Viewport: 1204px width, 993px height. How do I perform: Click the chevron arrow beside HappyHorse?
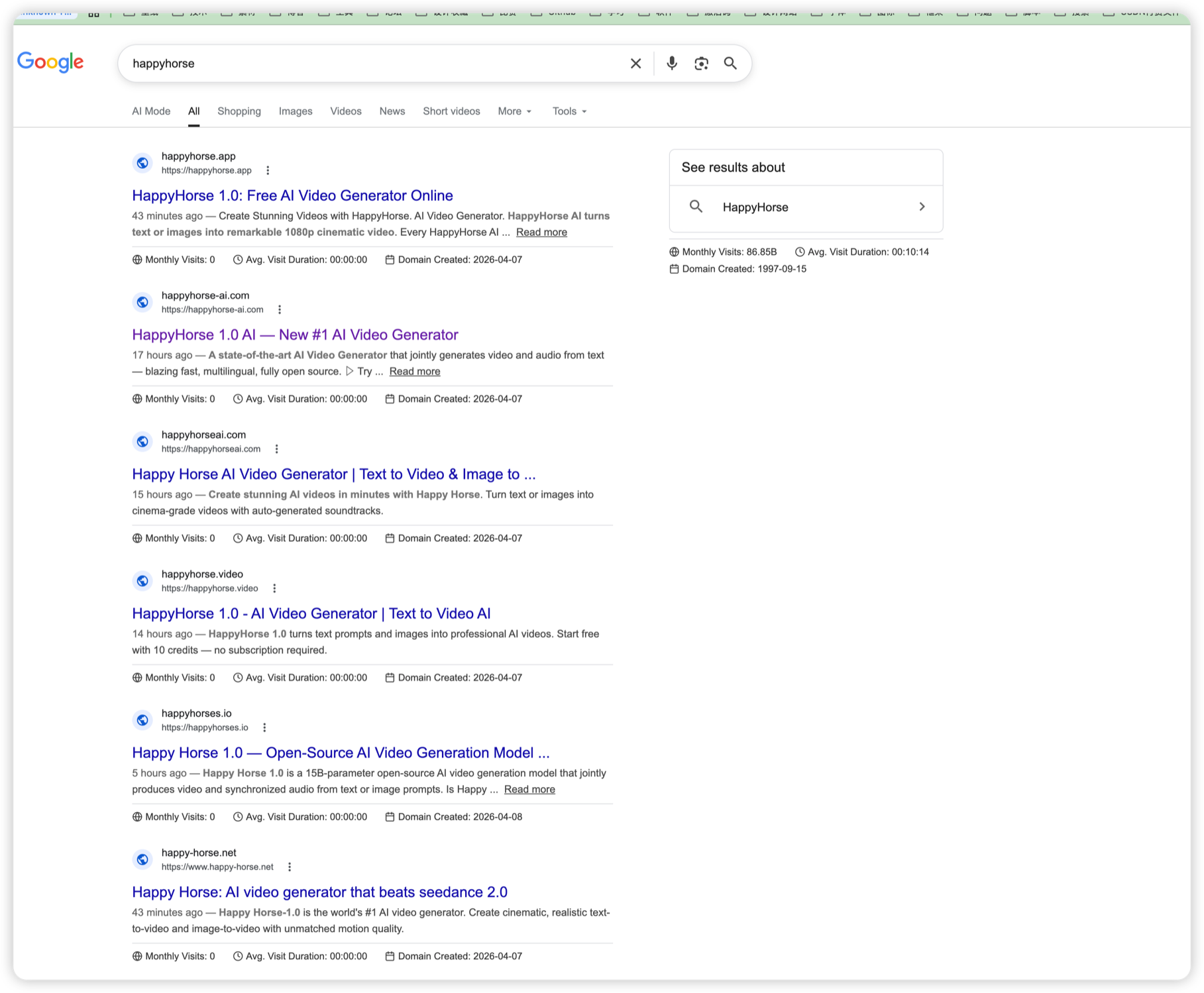922,207
